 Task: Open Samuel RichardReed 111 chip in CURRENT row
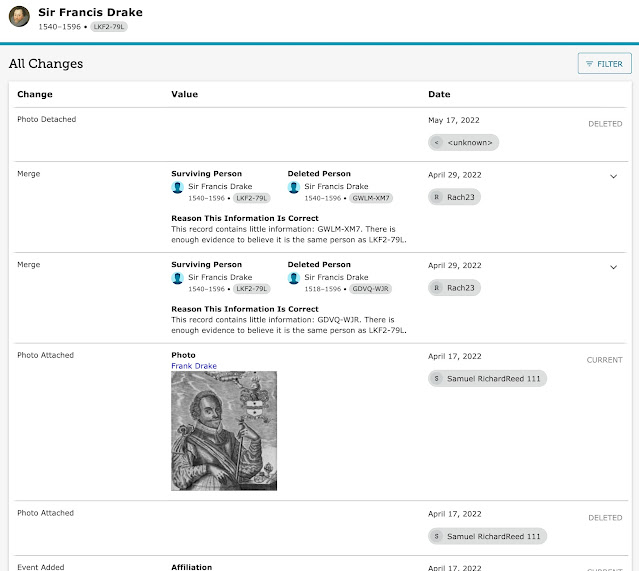[487, 379]
